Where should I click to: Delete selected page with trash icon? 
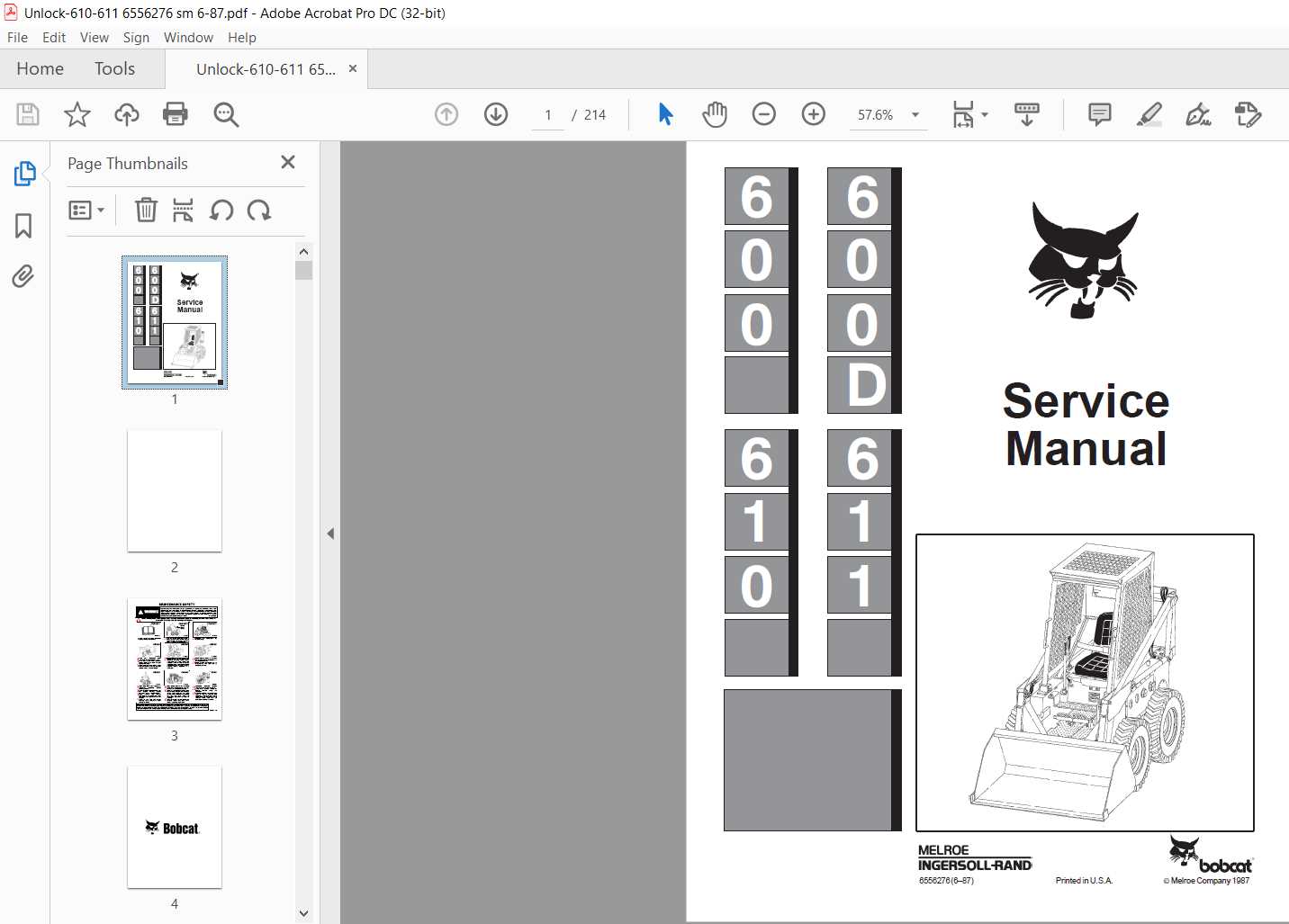tap(146, 211)
